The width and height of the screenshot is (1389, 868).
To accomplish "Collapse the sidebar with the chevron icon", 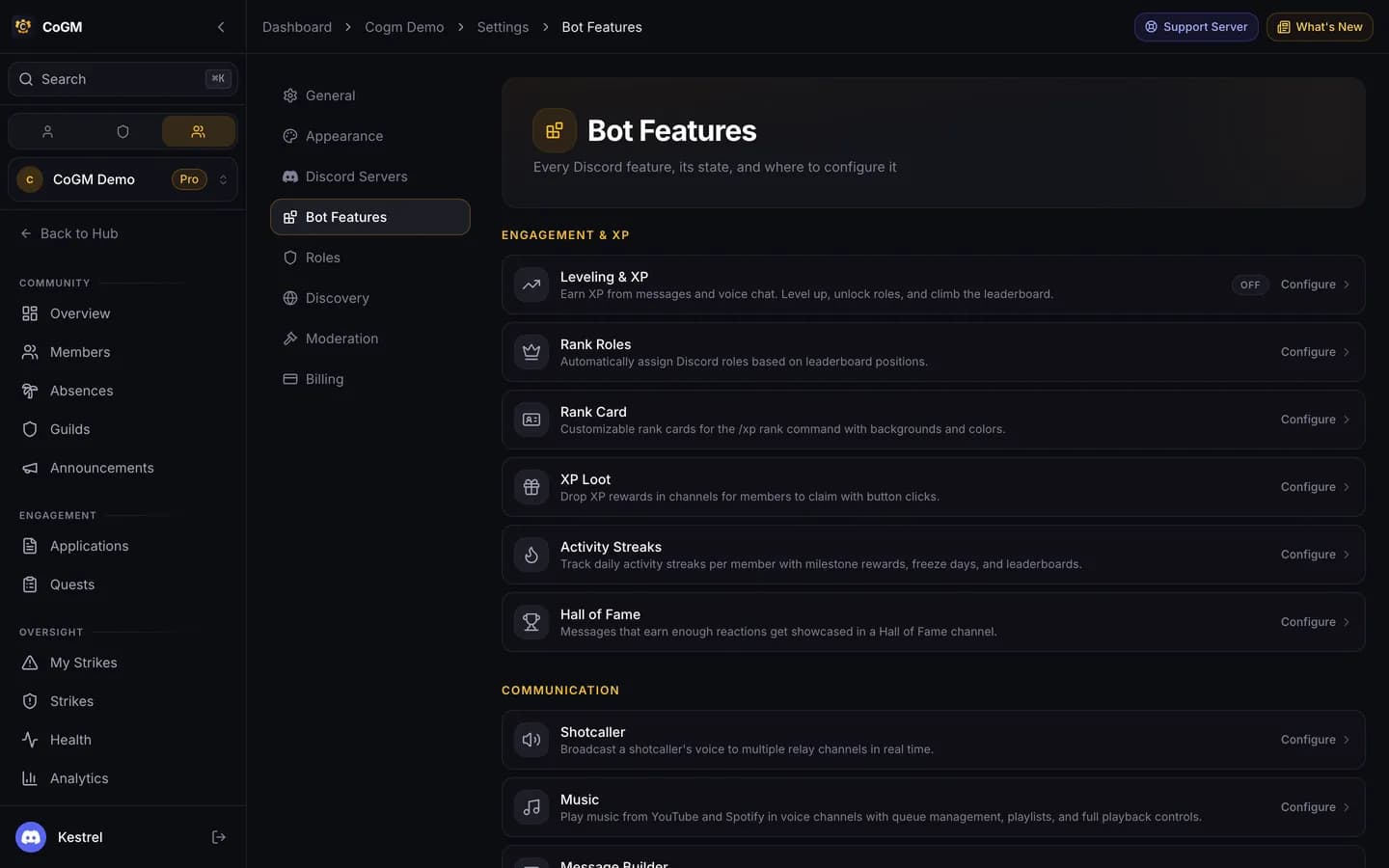I will 221,27.
